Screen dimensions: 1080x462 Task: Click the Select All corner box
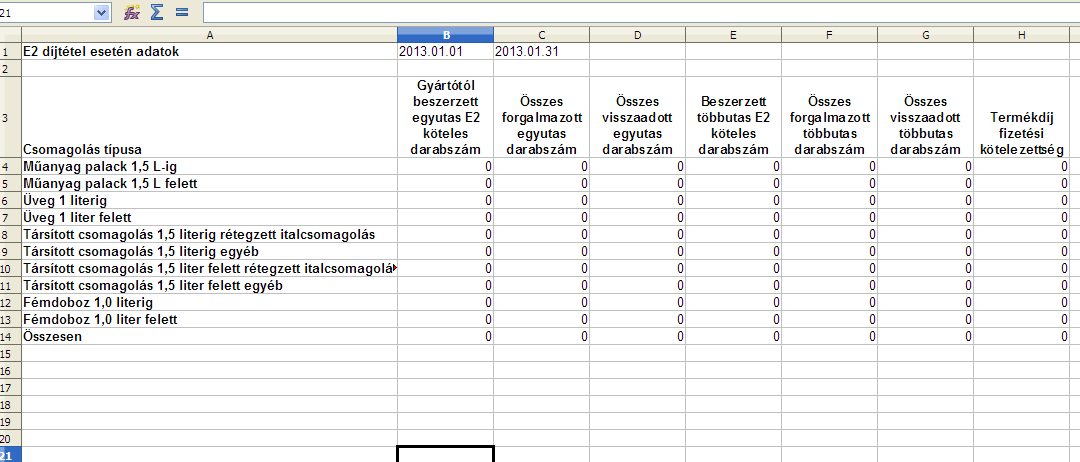[10, 35]
